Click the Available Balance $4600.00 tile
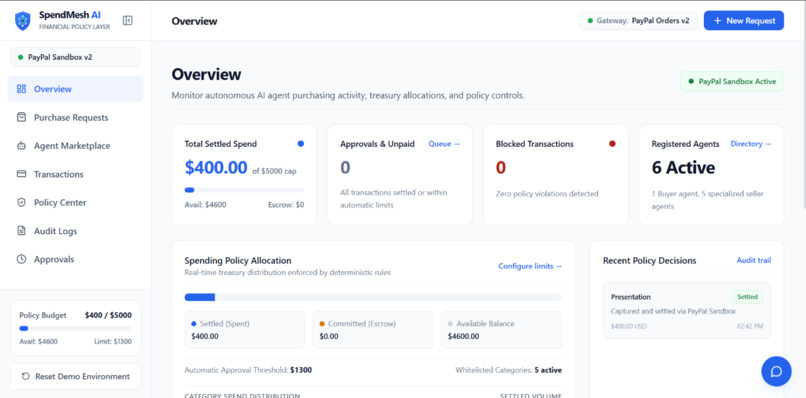This screenshot has width=806, height=398. (x=501, y=330)
